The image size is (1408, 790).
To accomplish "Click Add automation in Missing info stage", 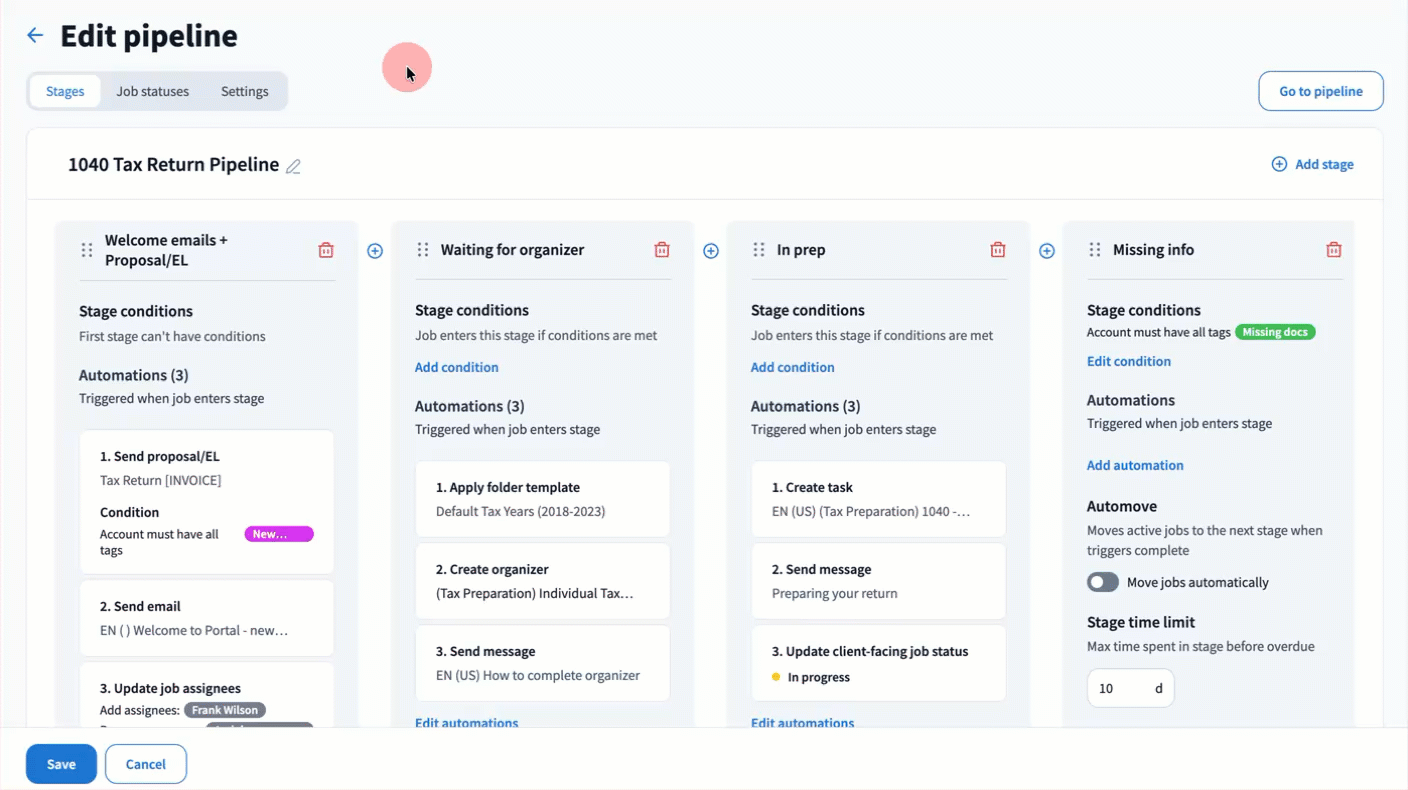I will click(1134, 465).
